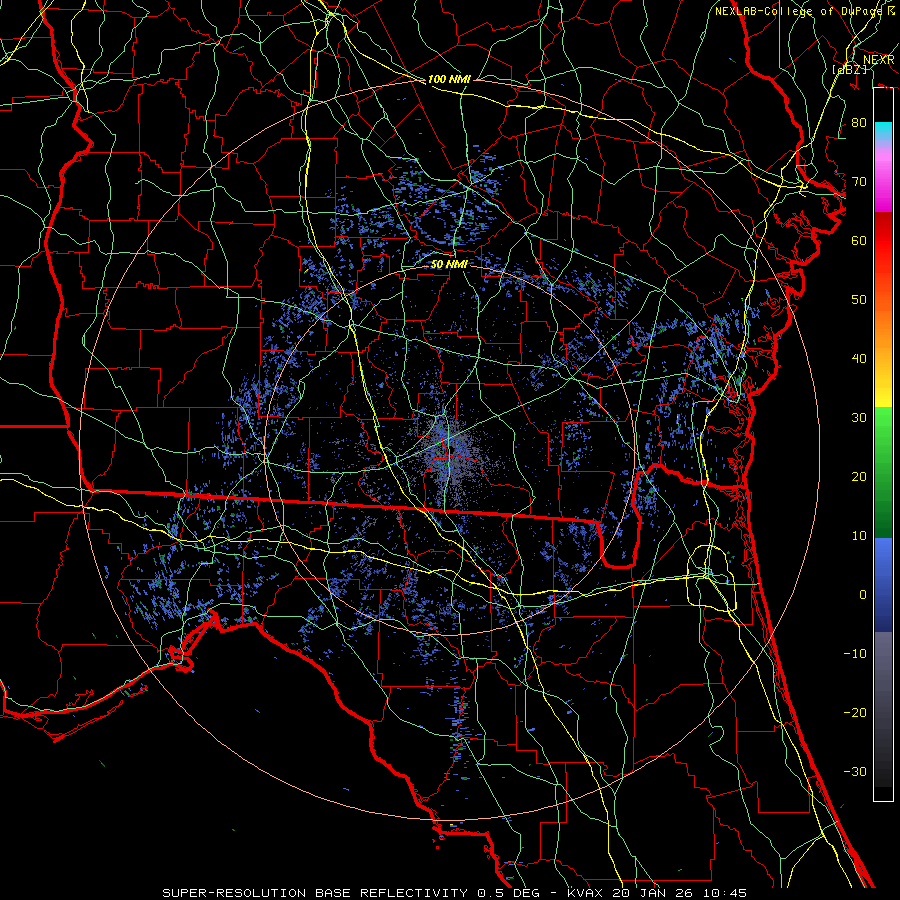Click the "70" value on the dBZ scale

click(859, 181)
